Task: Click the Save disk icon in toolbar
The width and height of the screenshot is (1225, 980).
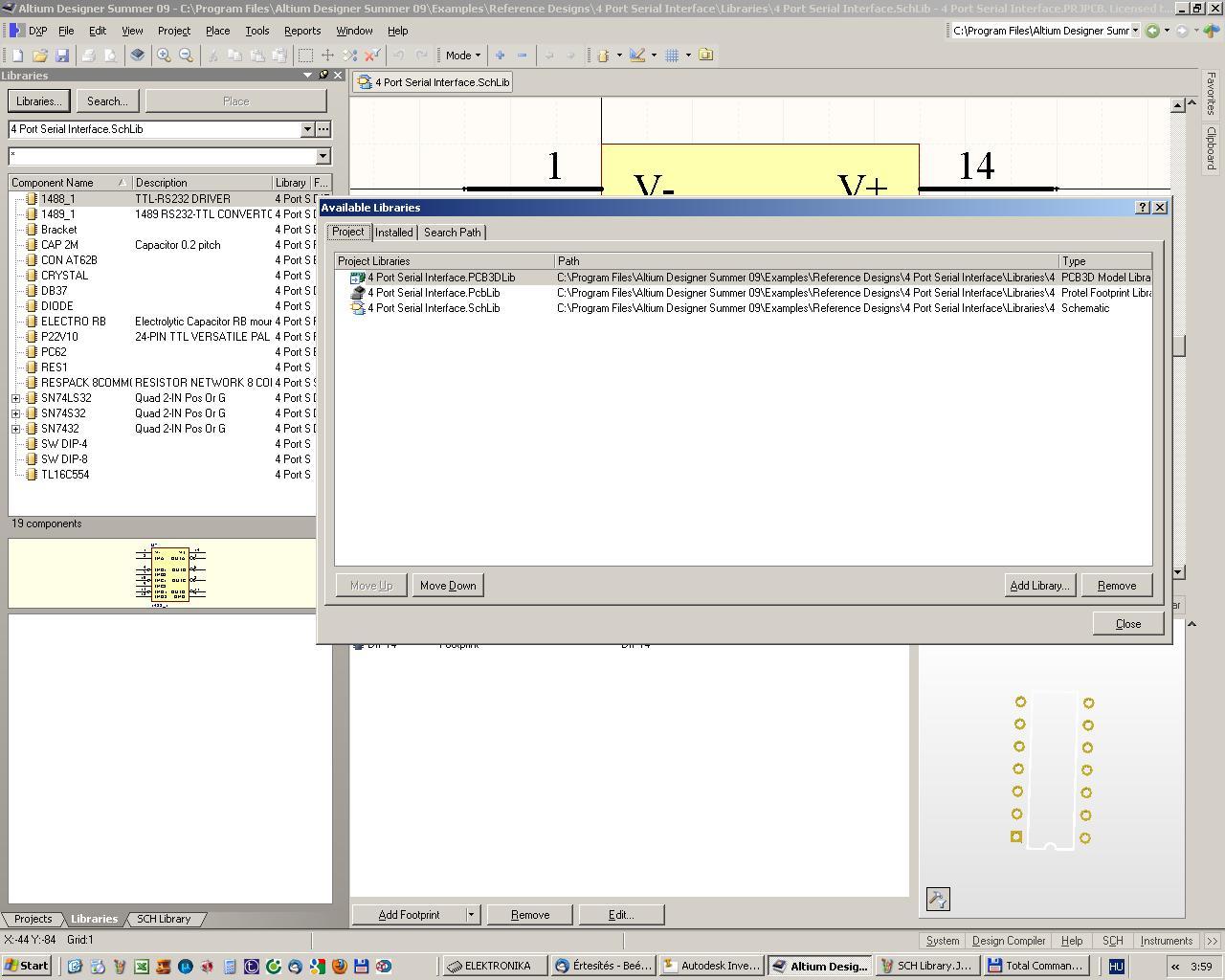Action: [x=62, y=56]
